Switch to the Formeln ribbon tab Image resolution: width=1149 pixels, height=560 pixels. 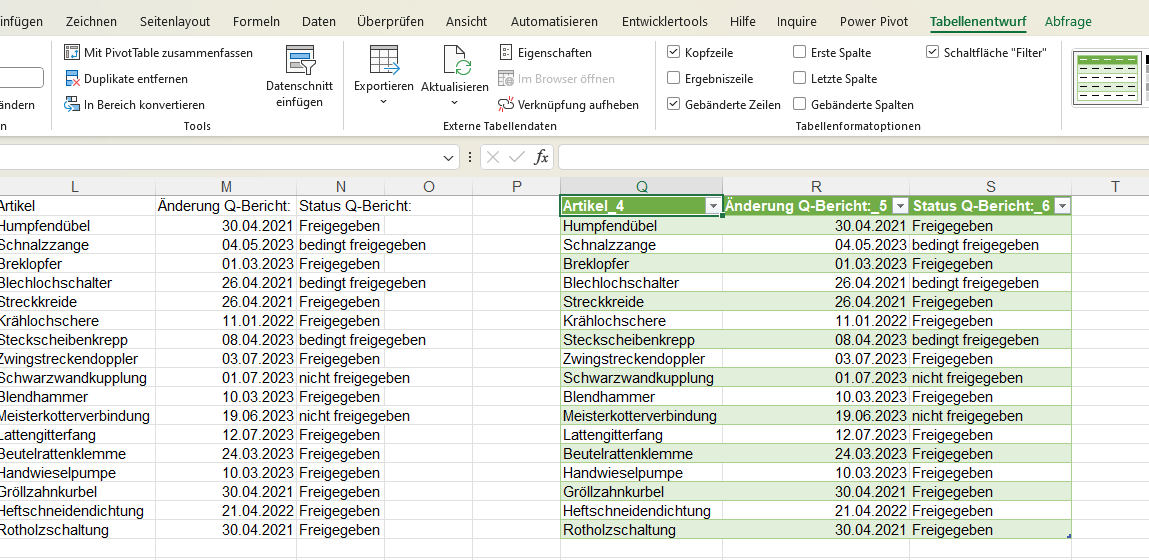[256, 21]
